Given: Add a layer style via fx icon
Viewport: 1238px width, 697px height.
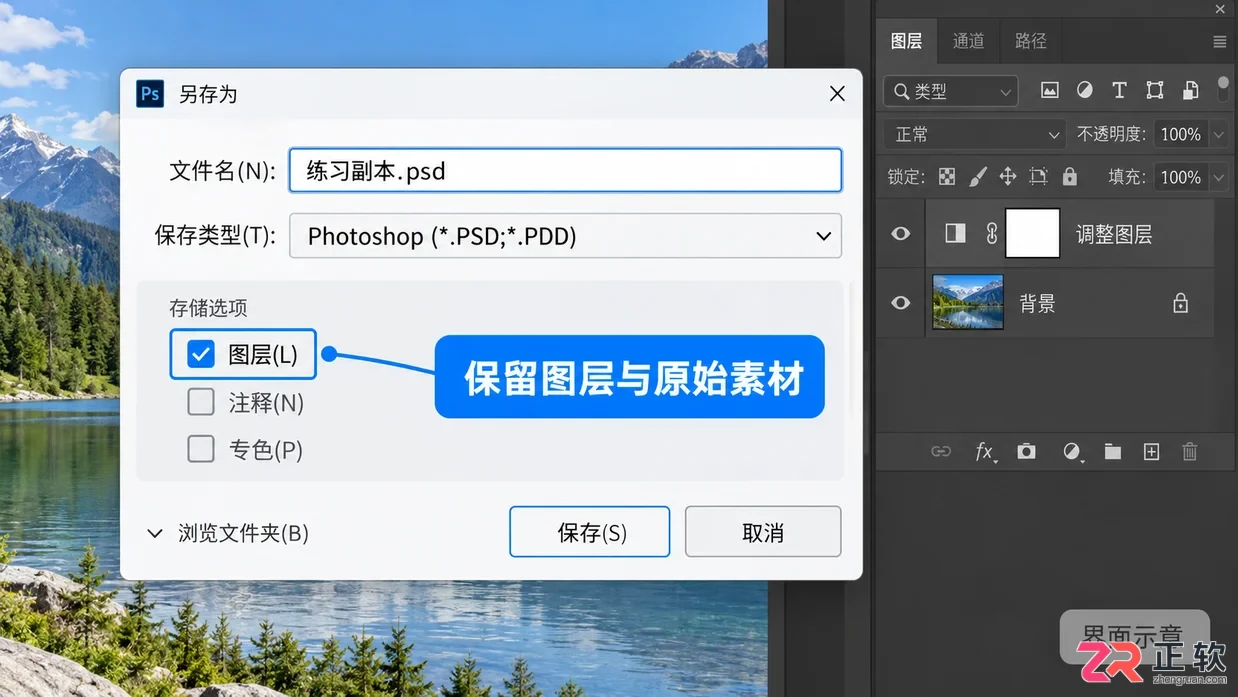Looking at the screenshot, I should tap(985, 452).
